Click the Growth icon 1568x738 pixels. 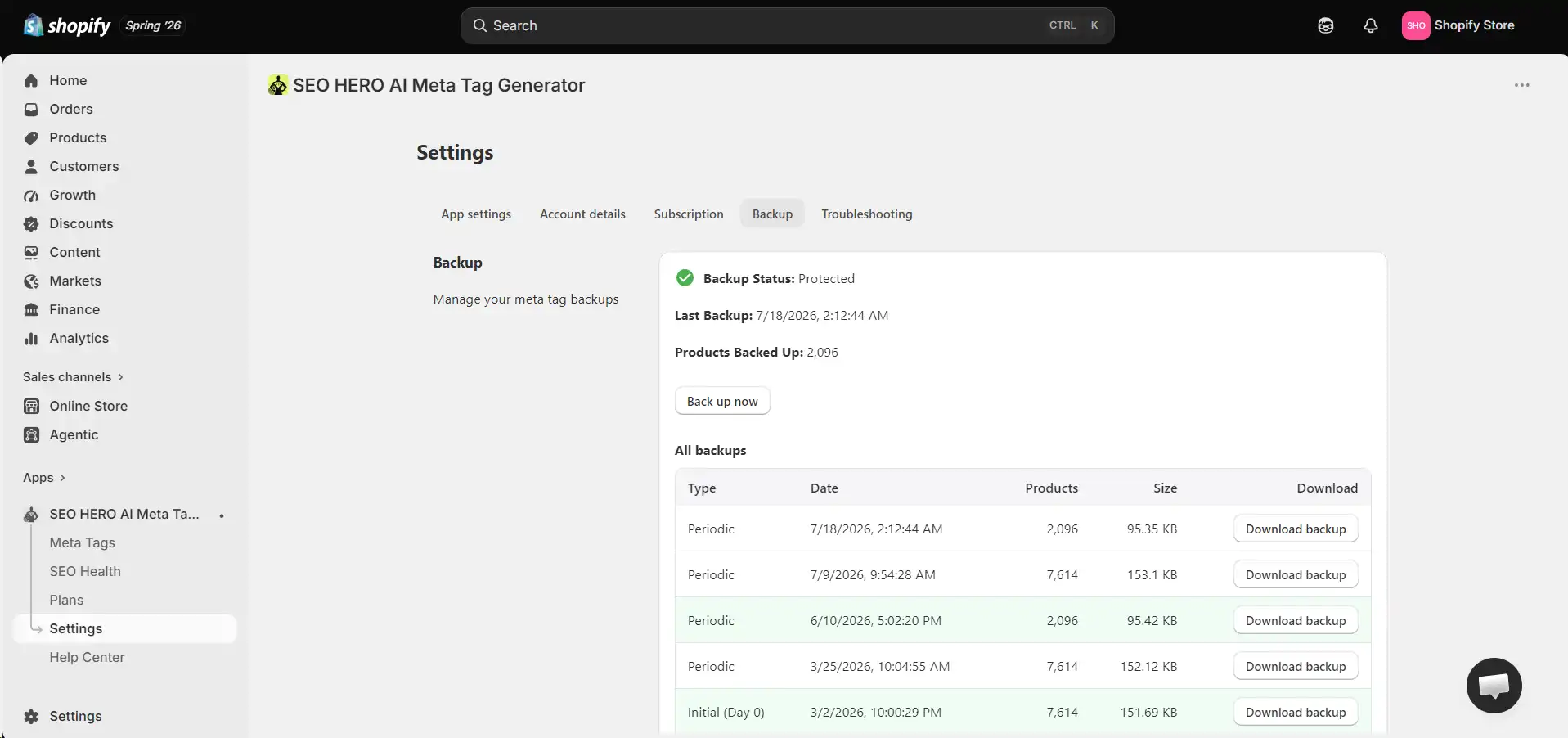[31, 195]
